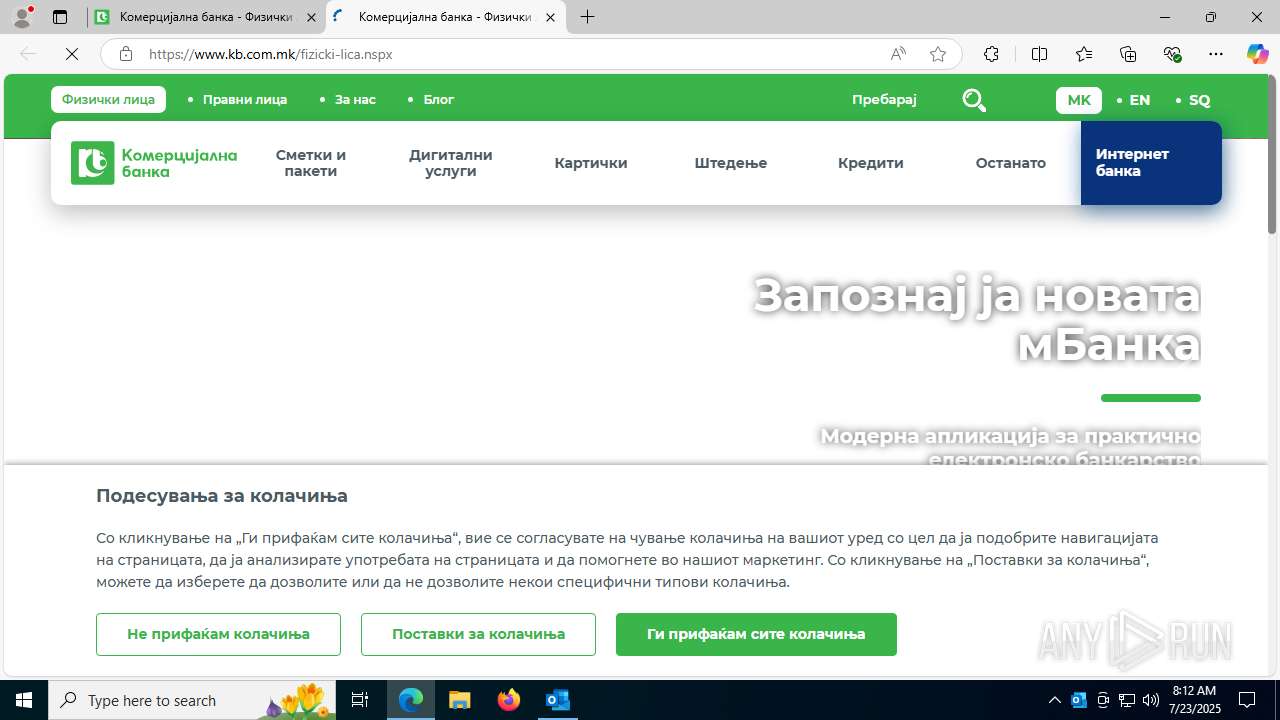Image resolution: width=1280 pixels, height=720 pixels.
Task: Close the active second browser tab
Action: 550,17
